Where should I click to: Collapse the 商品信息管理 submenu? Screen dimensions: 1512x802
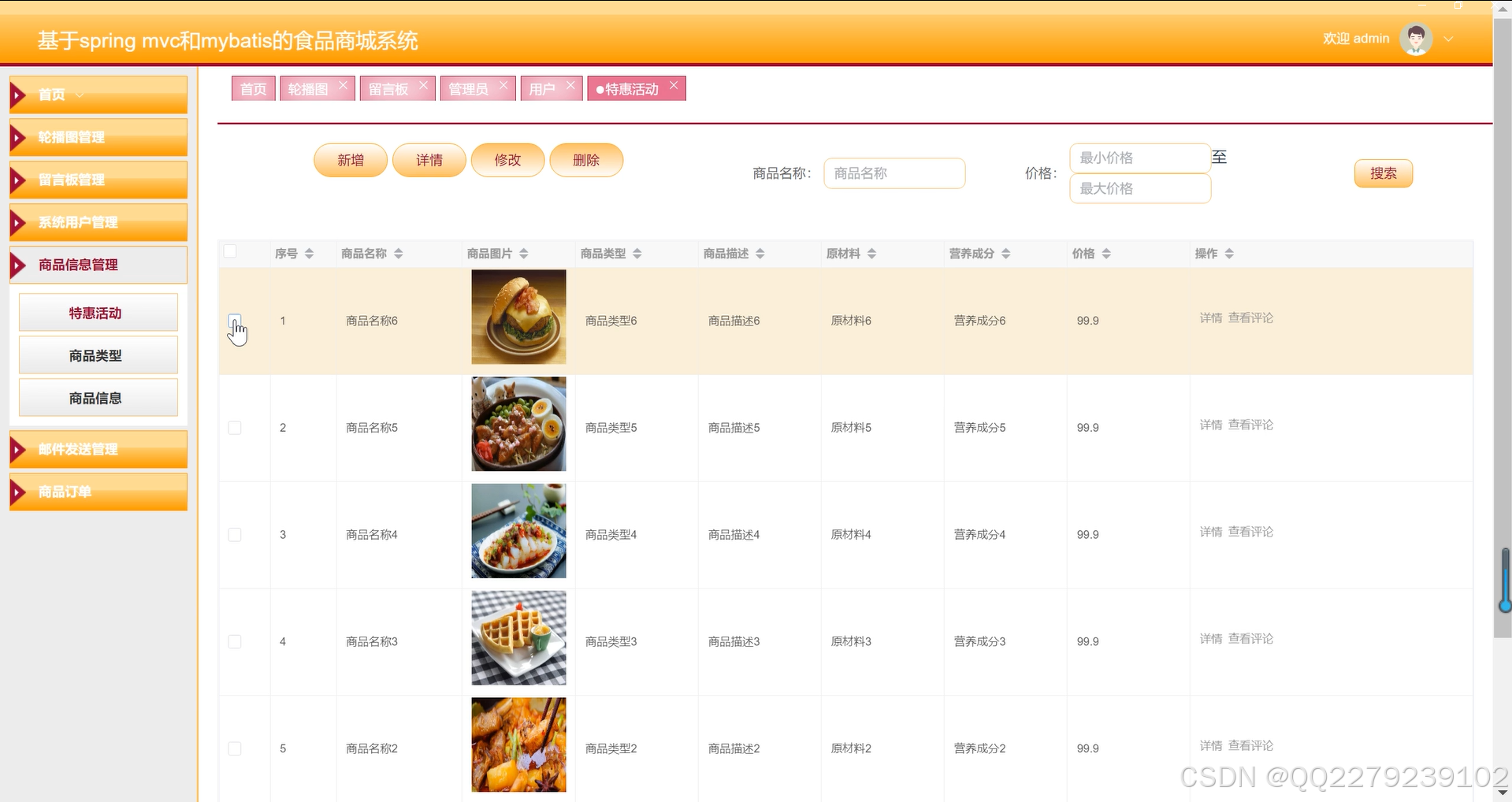click(19, 265)
